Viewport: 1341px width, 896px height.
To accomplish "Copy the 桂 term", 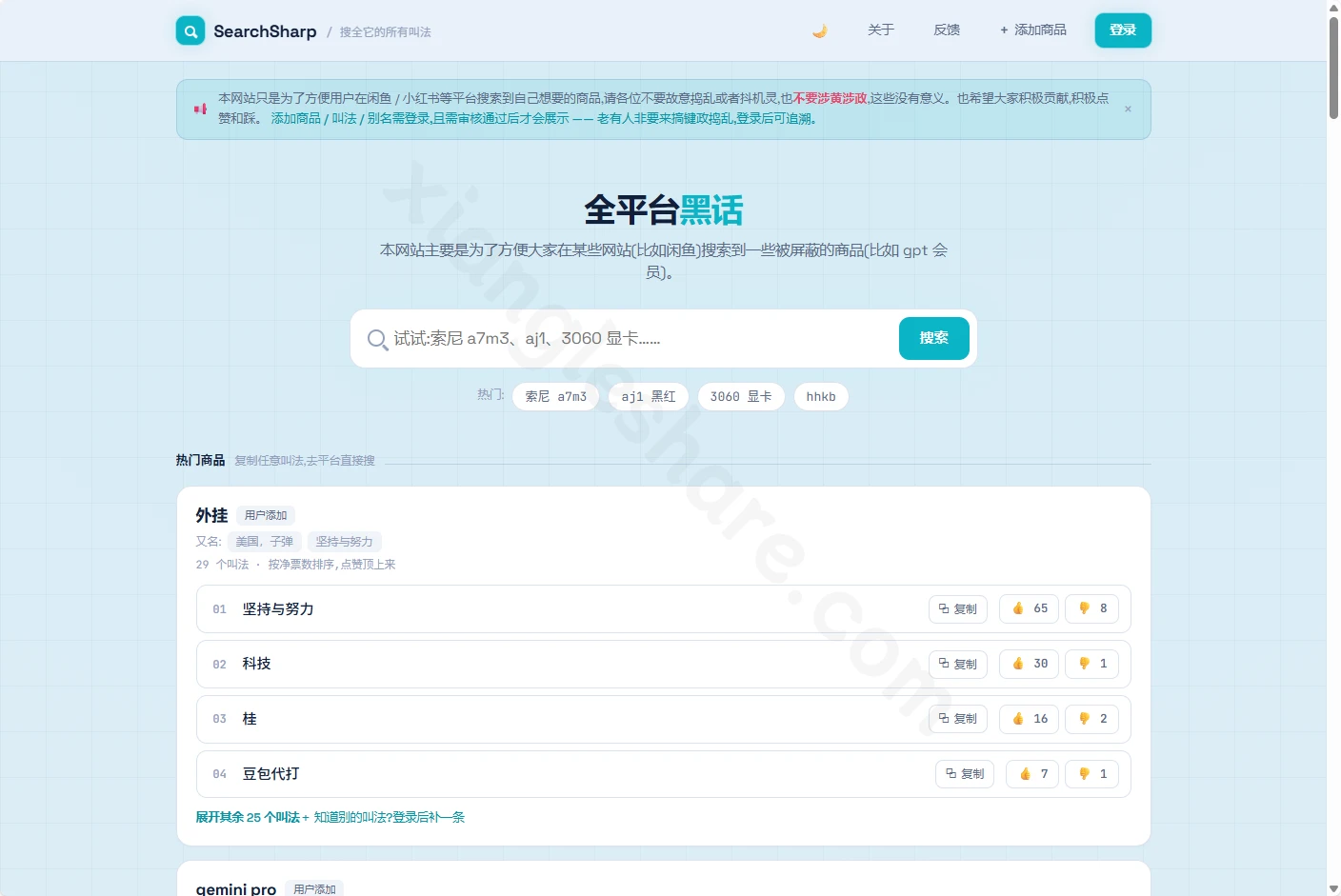I will point(958,719).
